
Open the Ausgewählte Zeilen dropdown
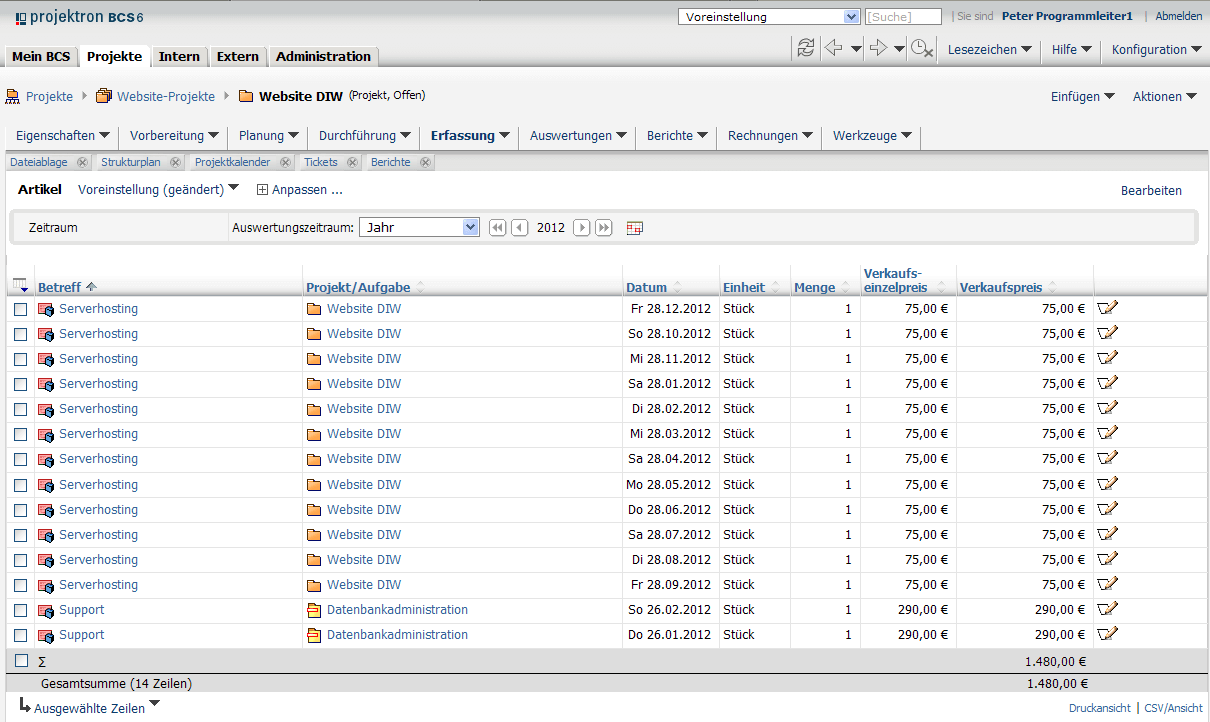[x=97, y=708]
